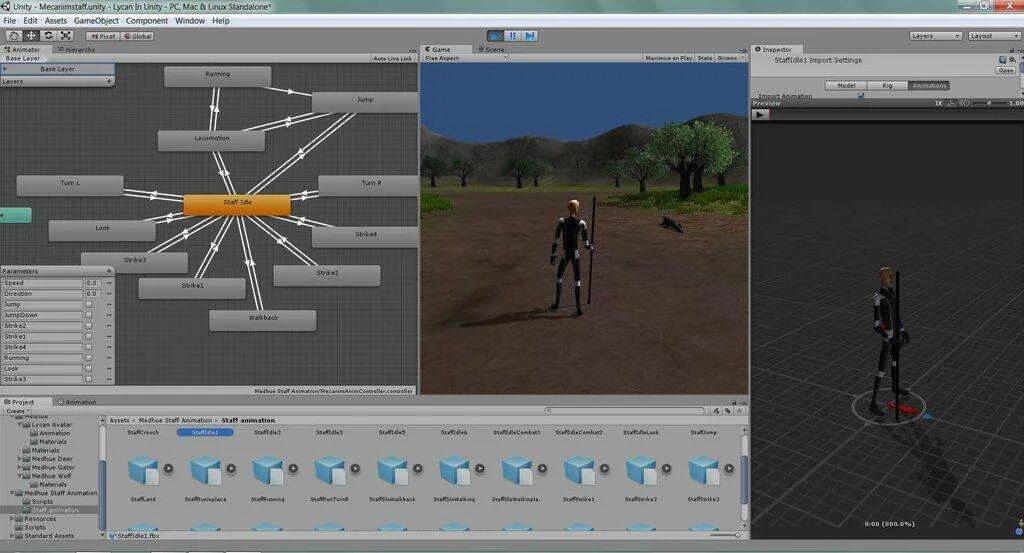The height and width of the screenshot is (553, 1024).
Task: Click the add layer plus icon
Action: click(109, 81)
